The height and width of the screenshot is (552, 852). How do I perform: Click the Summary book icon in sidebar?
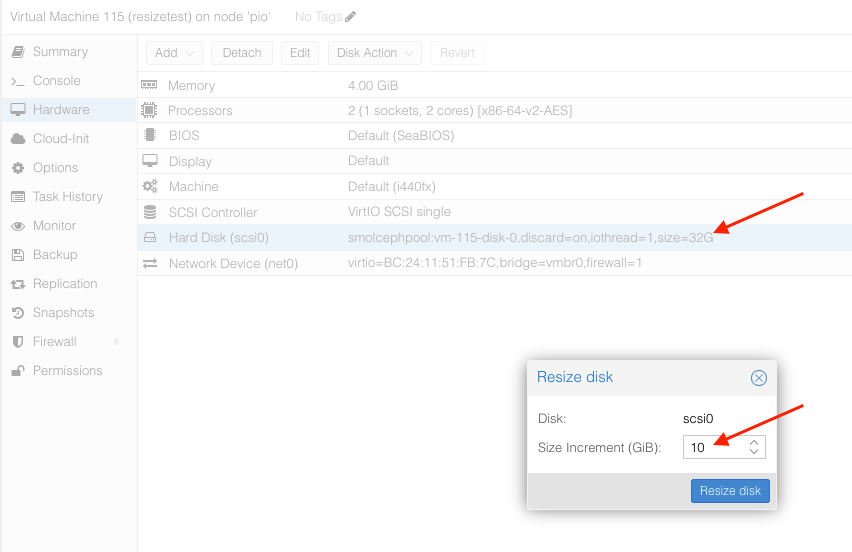[18, 52]
